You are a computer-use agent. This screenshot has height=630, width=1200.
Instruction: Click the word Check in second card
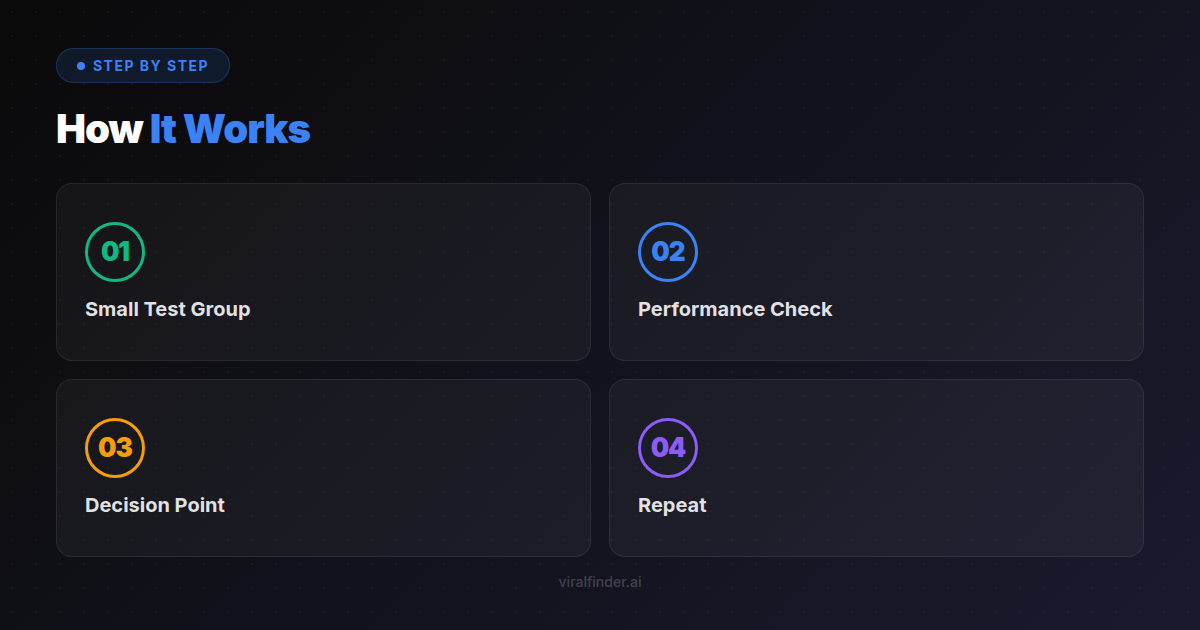(x=801, y=309)
